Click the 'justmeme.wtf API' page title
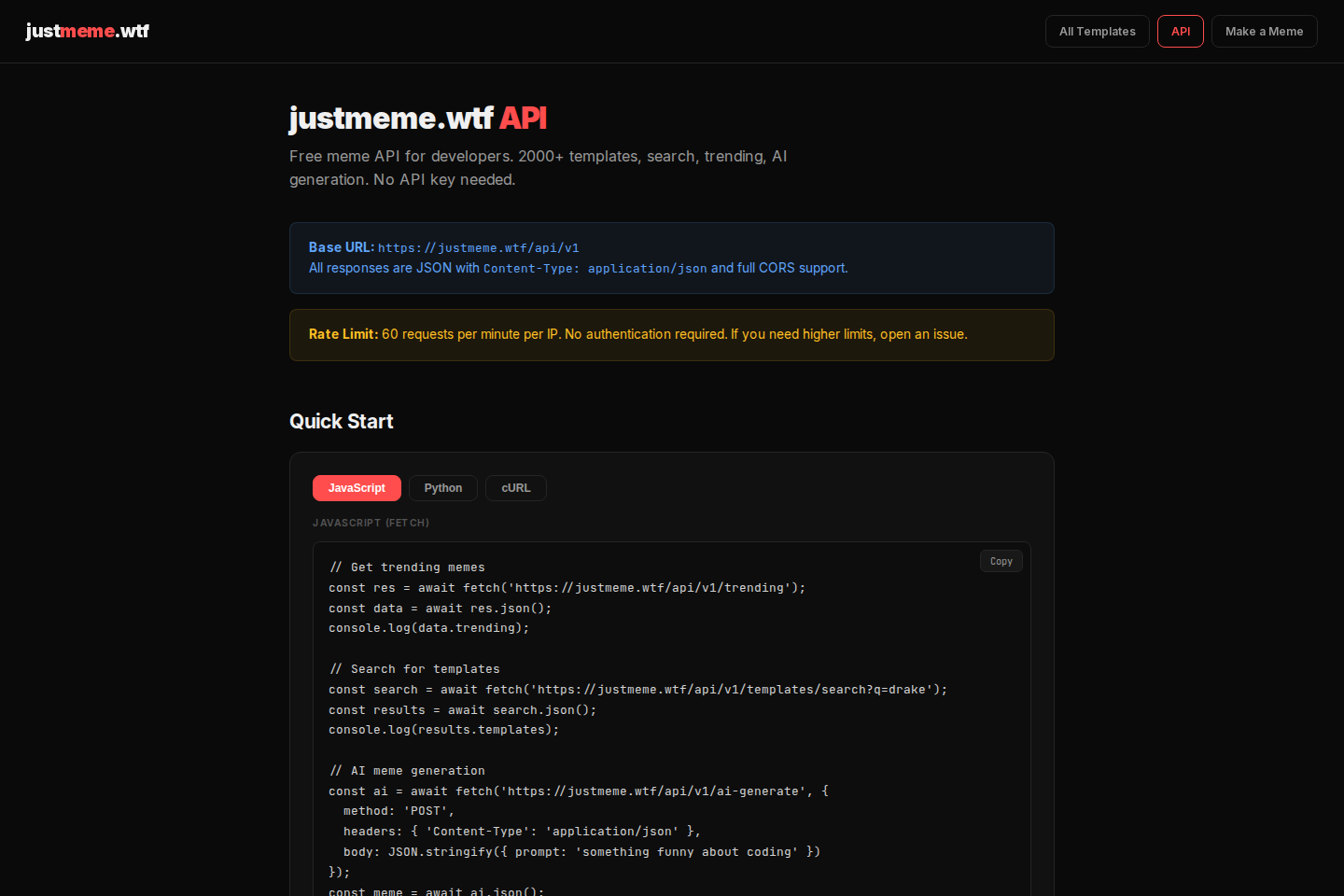The image size is (1344, 896). click(418, 119)
